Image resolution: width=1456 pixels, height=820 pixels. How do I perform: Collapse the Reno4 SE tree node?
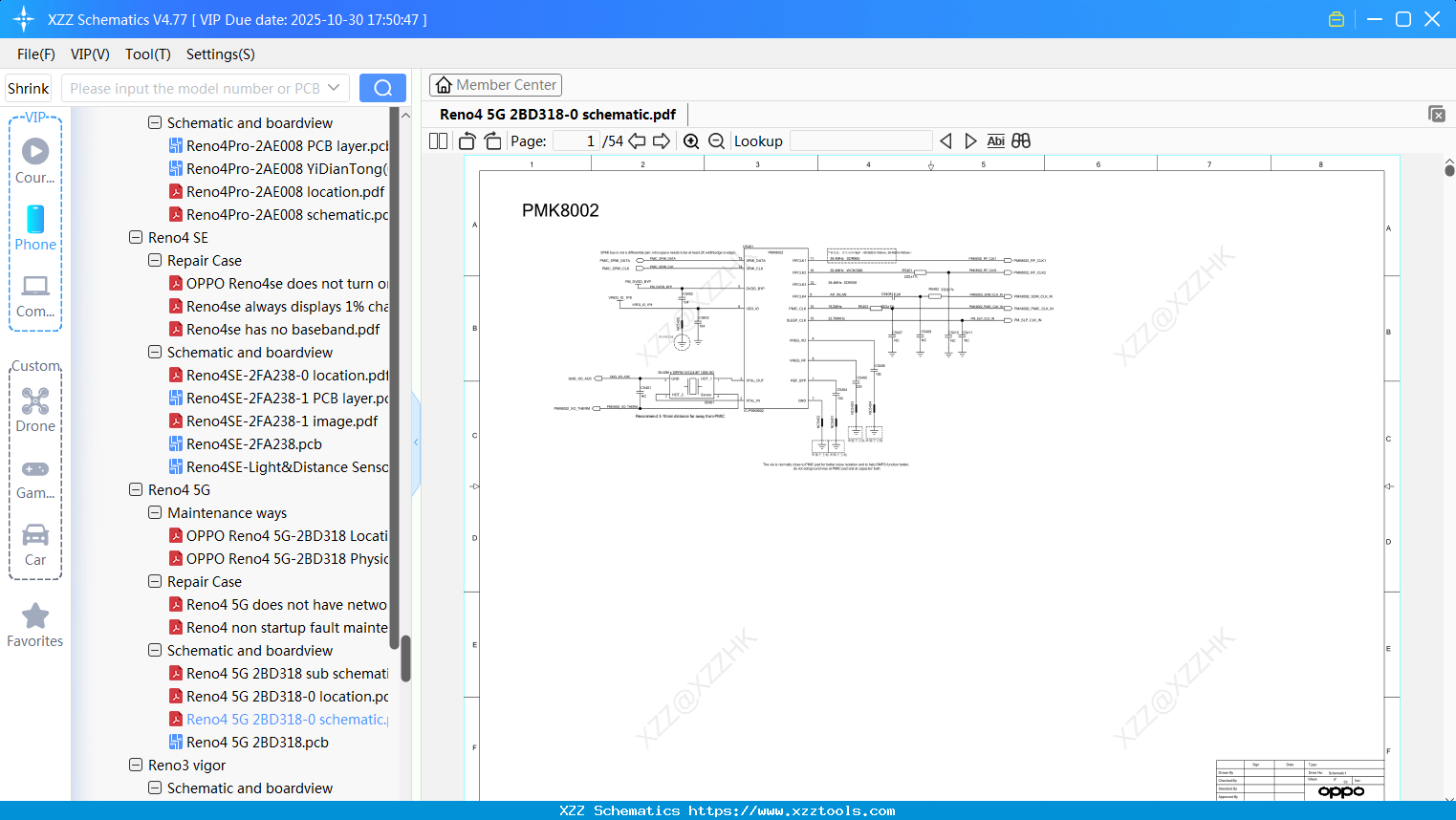pyautogui.click(x=136, y=237)
